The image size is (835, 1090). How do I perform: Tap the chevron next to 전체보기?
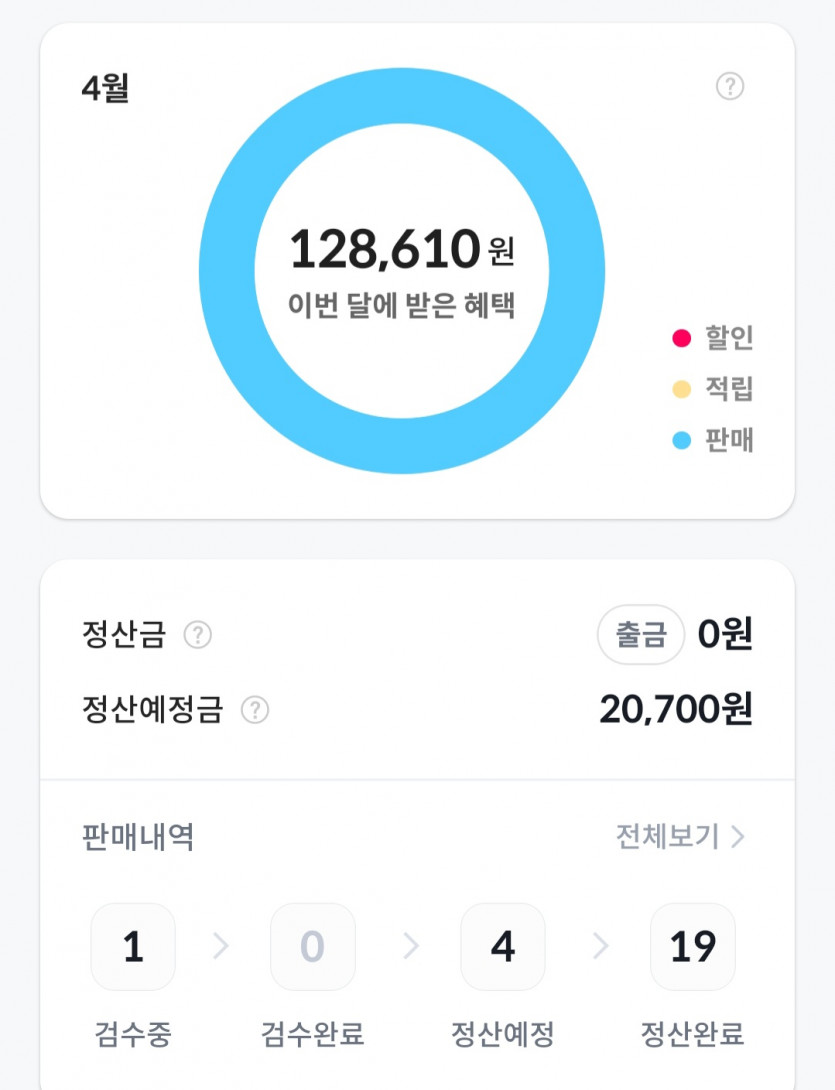pyautogui.click(x=738, y=836)
